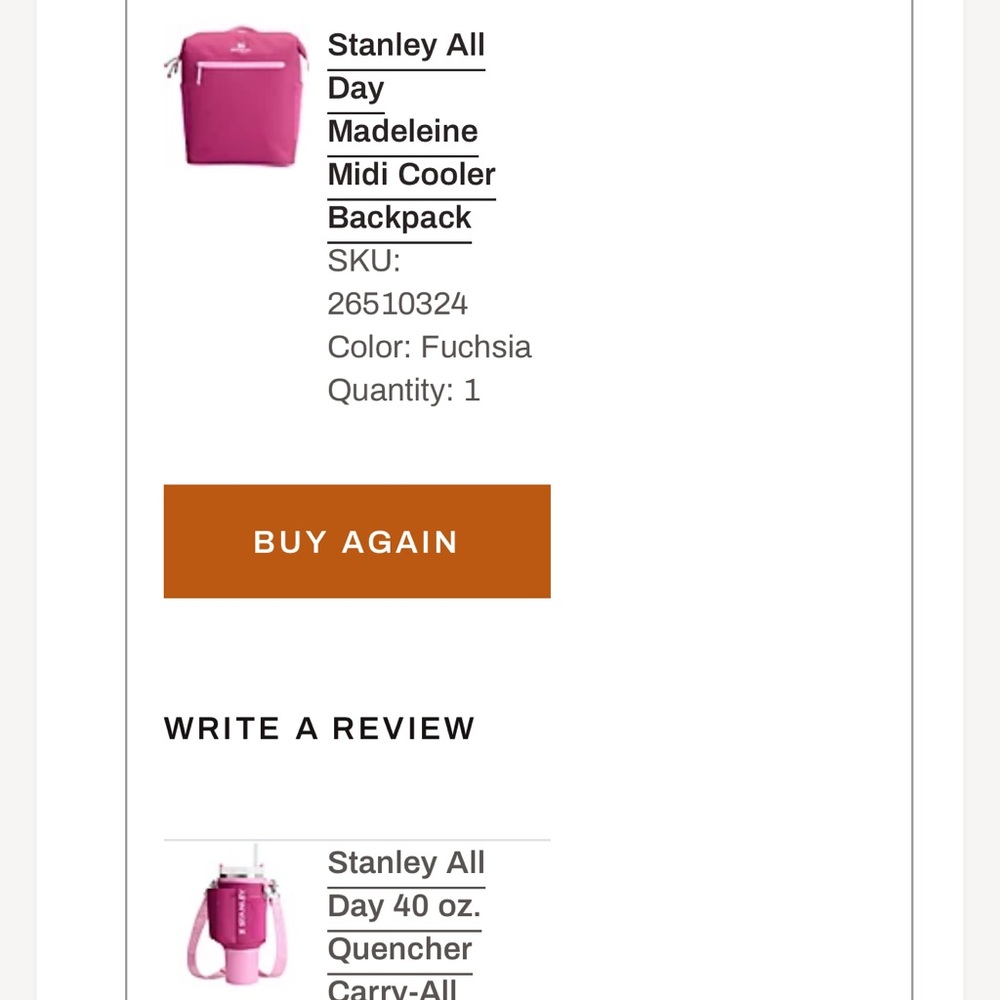Click the light pink zipper on backpack image
1000x1000 pixels.
tap(240, 66)
